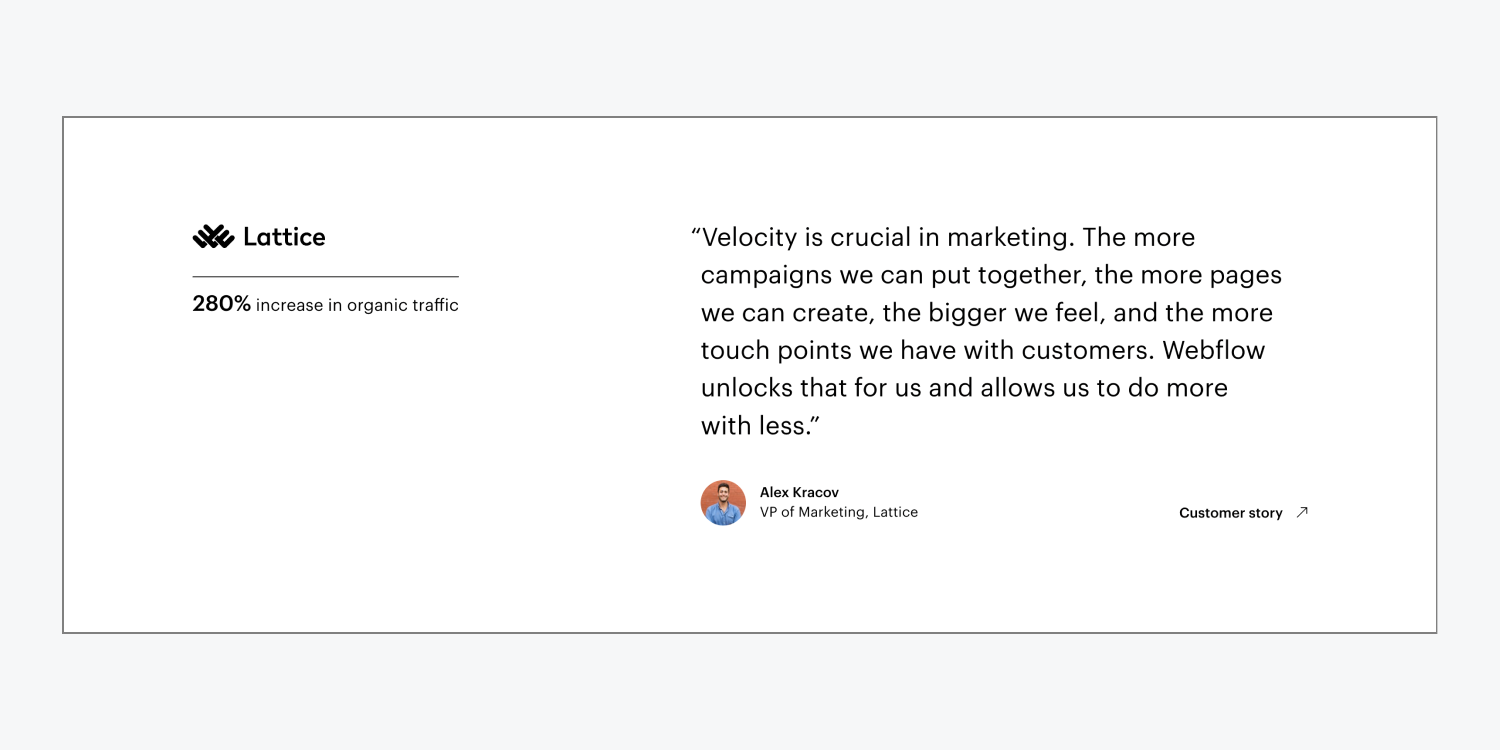Click the 'increase in organic traffic' text

point(357,305)
